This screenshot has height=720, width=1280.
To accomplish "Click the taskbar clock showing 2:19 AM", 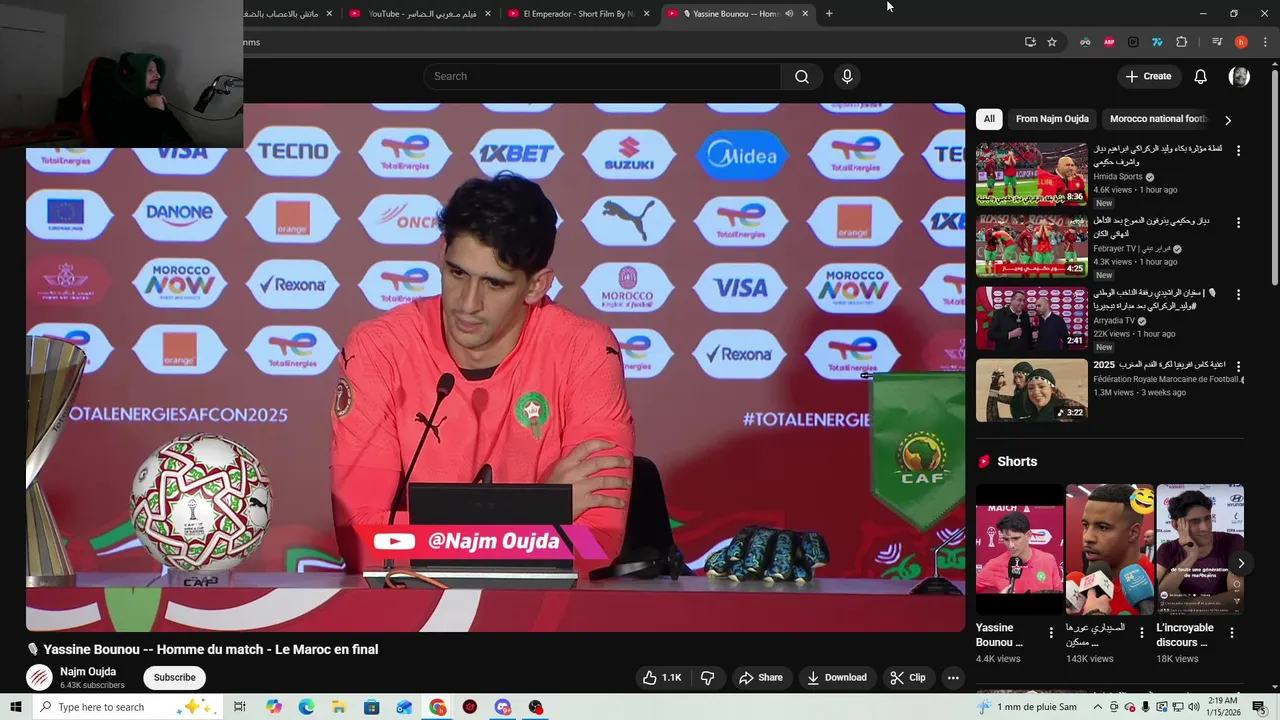I will pos(1223,707).
